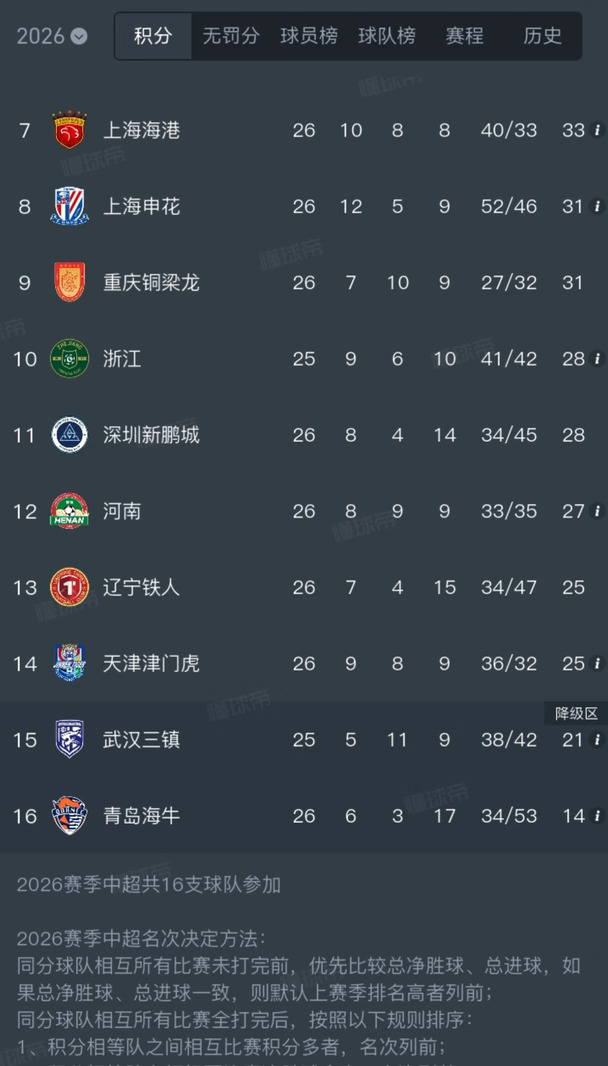Viewport: 608px width, 1066px height.
Task: Tap the 上海申花 team crest
Action: click(69, 206)
